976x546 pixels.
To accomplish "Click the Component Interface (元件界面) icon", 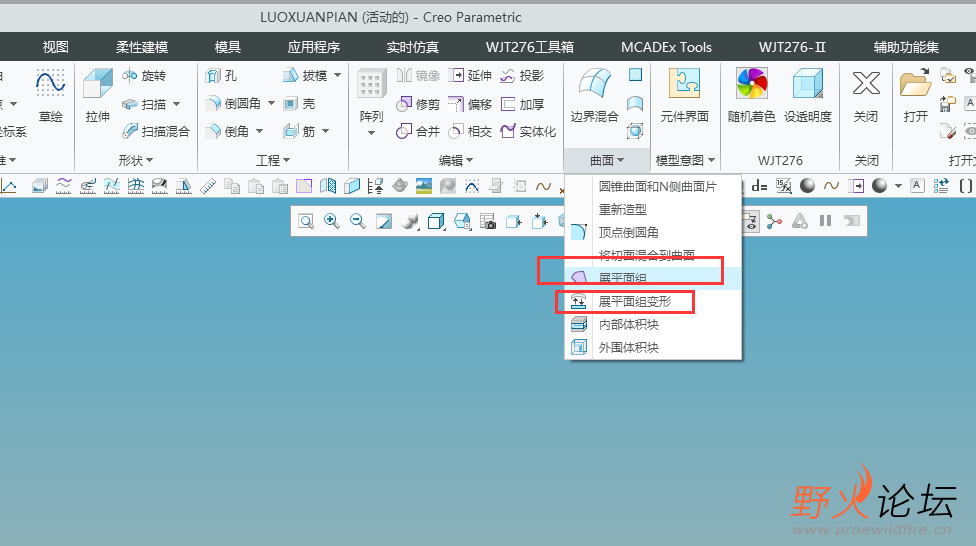I will (x=684, y=83).
